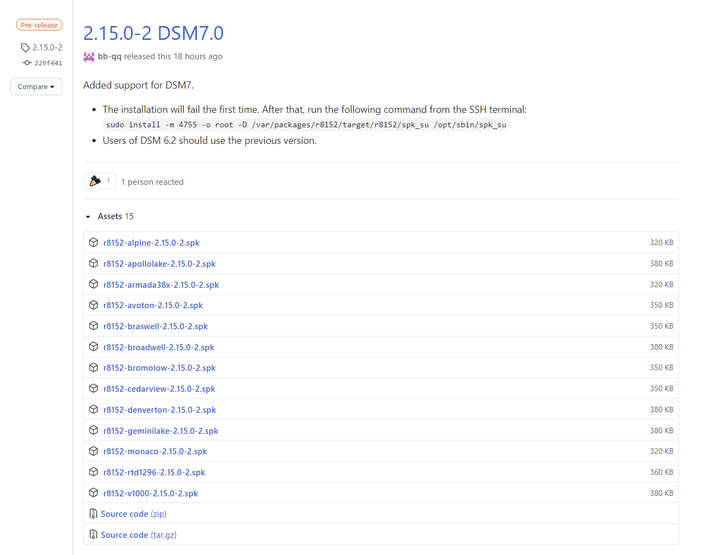Click the package icon for v1000 spk
This screenshot has height=555, width=720.
pos(94,493)
